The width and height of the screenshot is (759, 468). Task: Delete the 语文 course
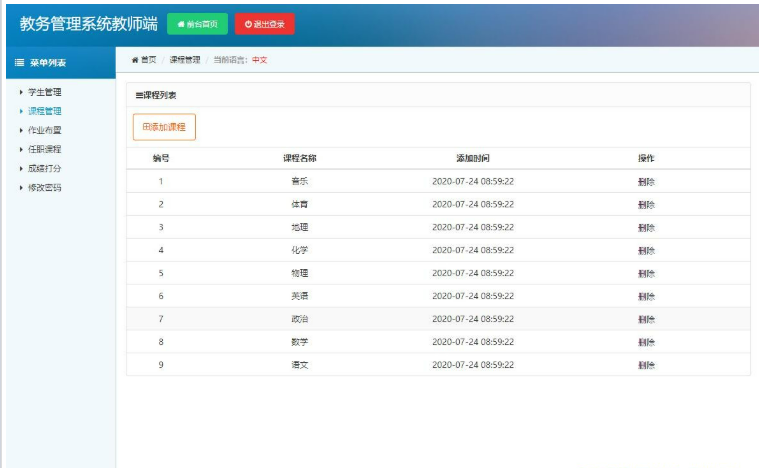click(x=646, y=365)
